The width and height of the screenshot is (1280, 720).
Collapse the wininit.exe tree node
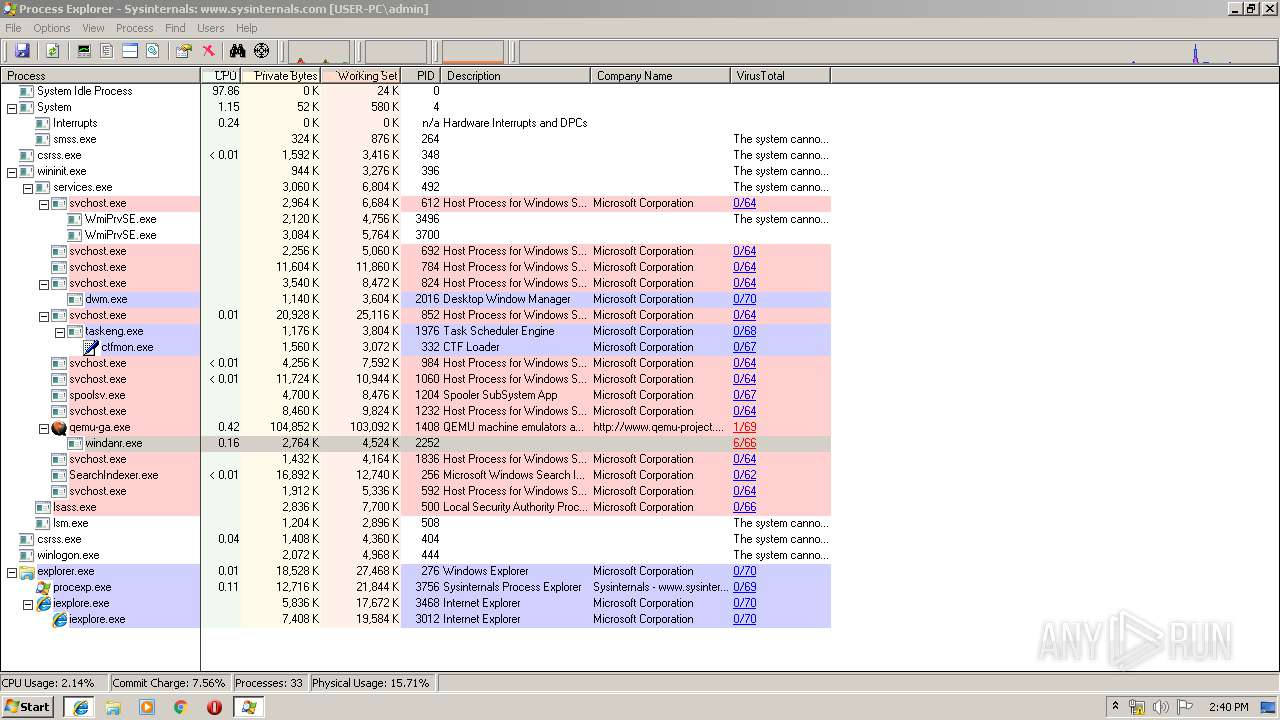pos(12,171)
